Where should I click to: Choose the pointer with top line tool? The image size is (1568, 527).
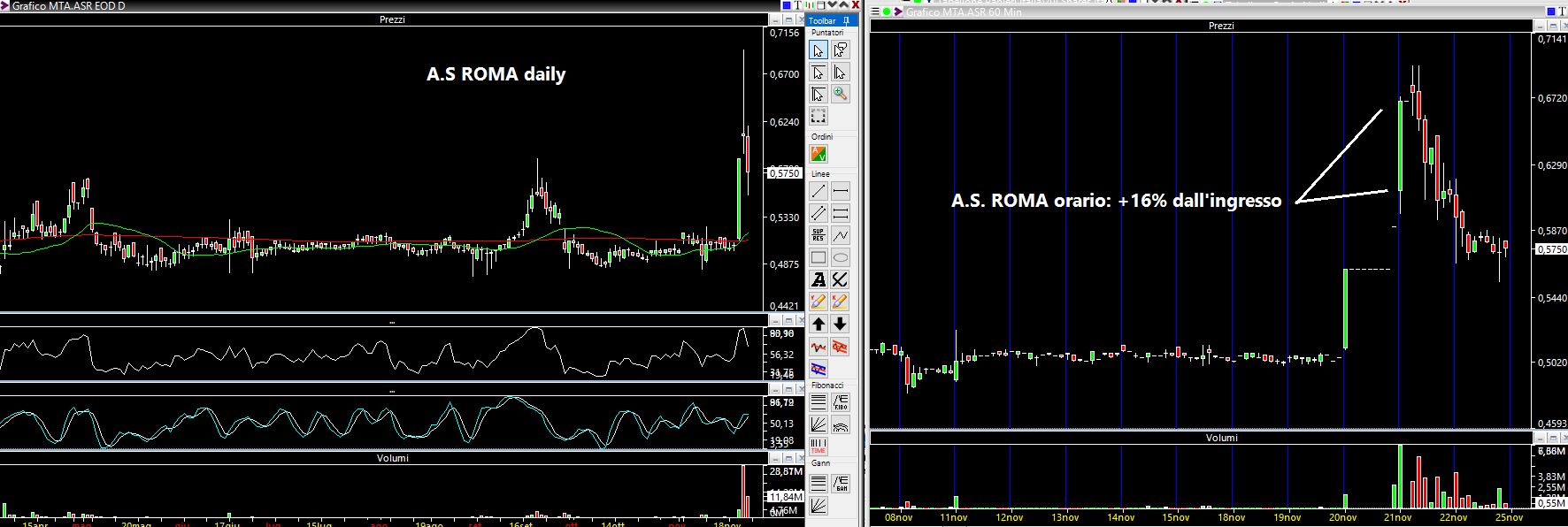(819, 73)
